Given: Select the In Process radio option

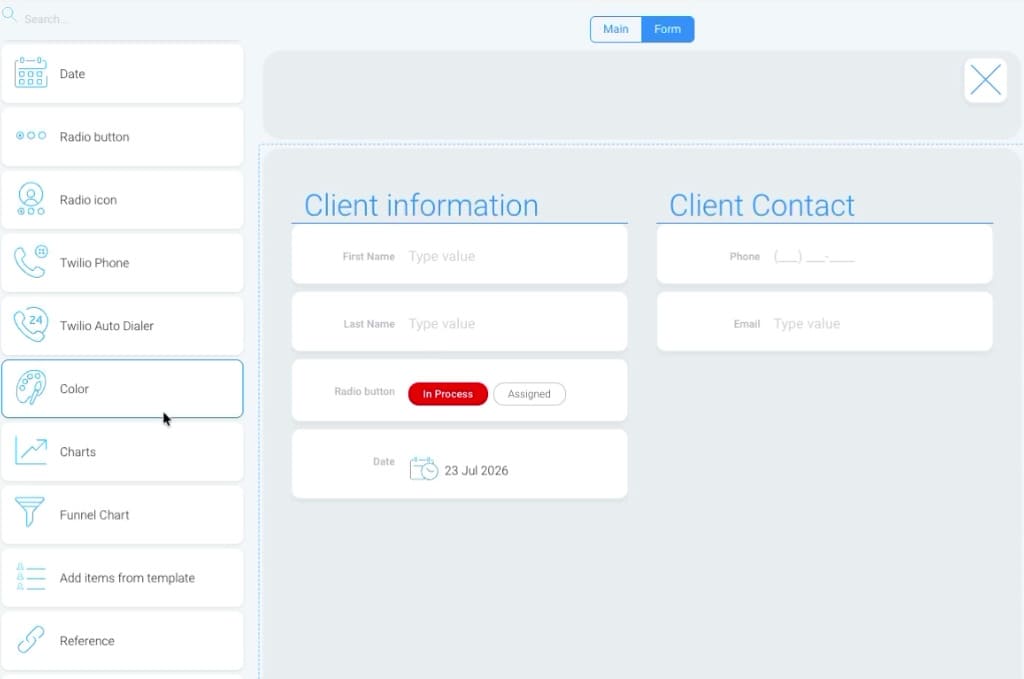Looking at the screenshot, I should coord(448,394).
